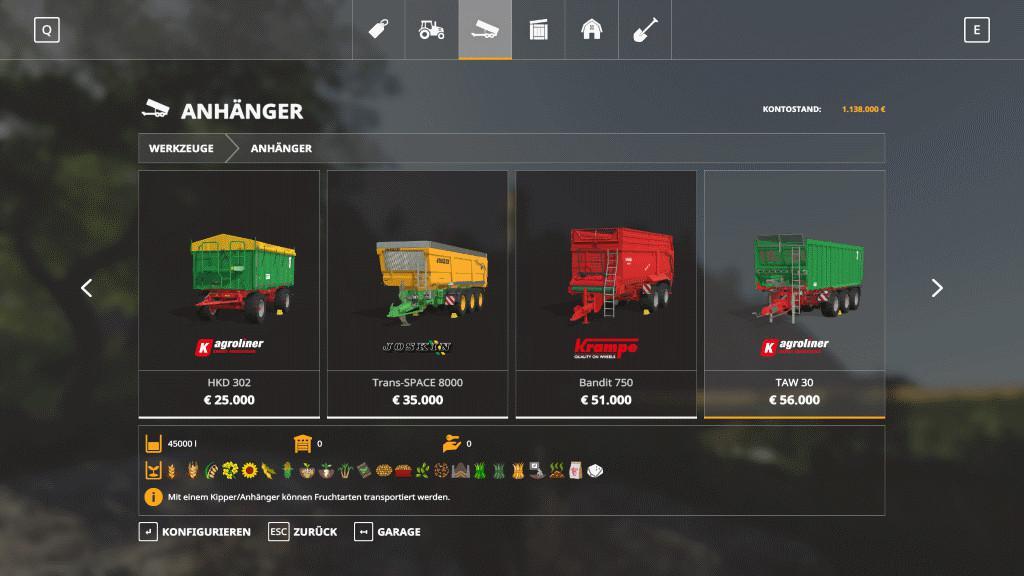1024x576 pixels.
Task: Click the ANHÄNGER breadcrumb item
Action: [281, 148]
